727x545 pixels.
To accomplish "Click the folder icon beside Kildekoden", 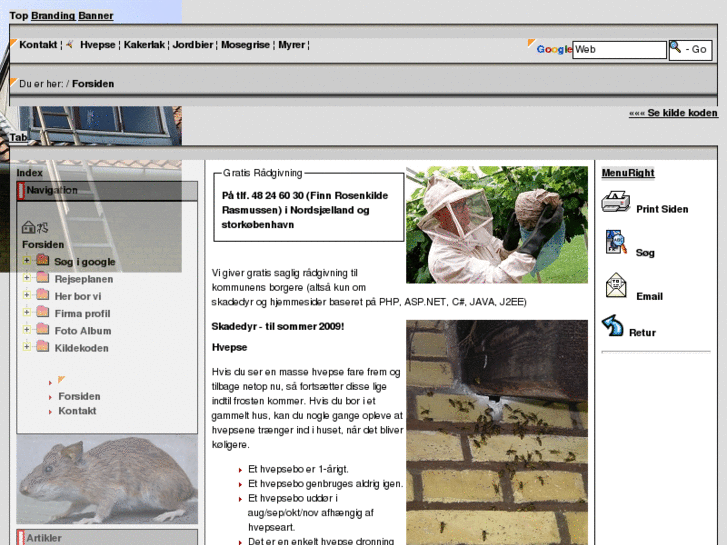I will point(43,346).
